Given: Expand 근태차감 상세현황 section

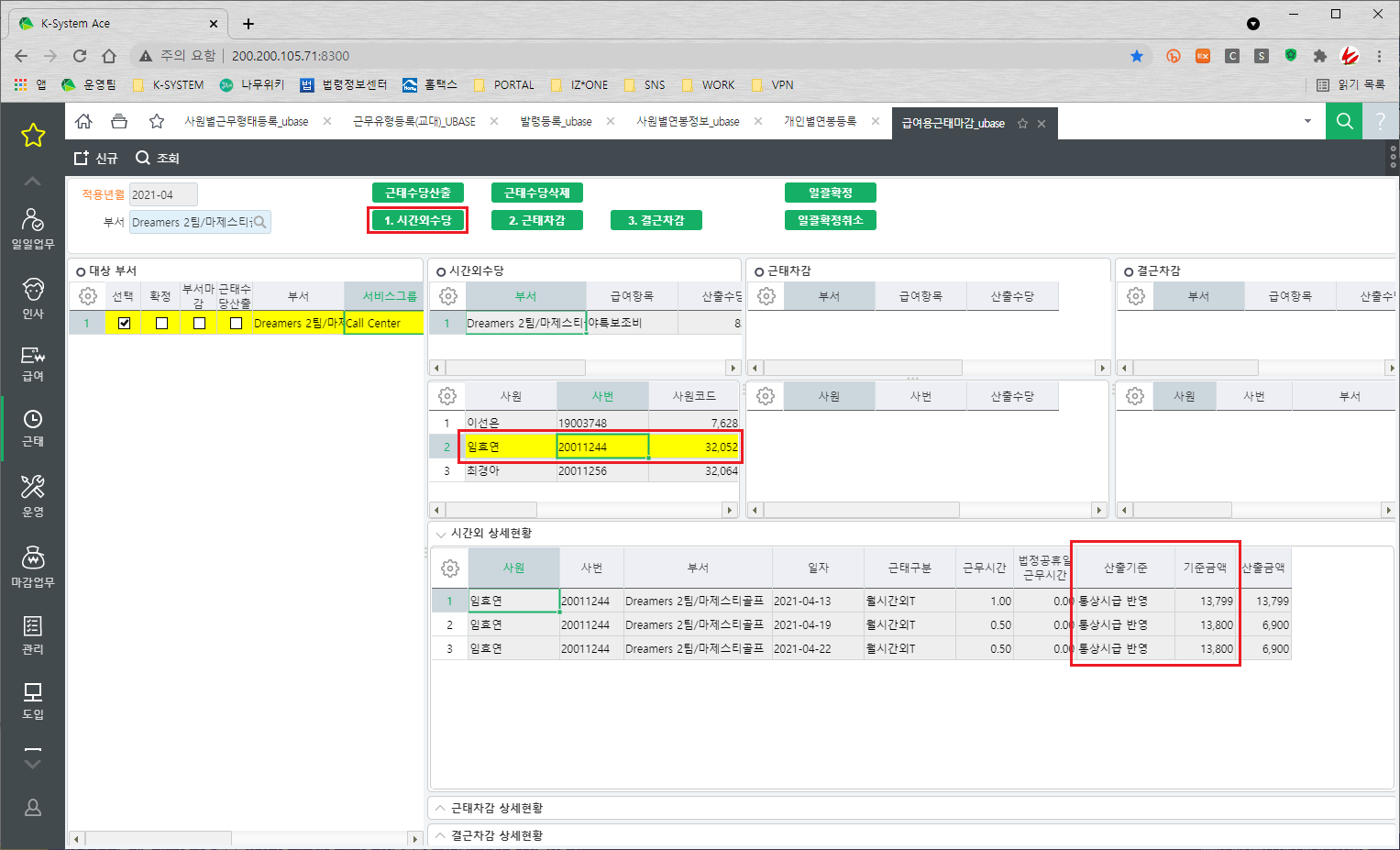Looking at the screenshot, I should click(441, 808).
